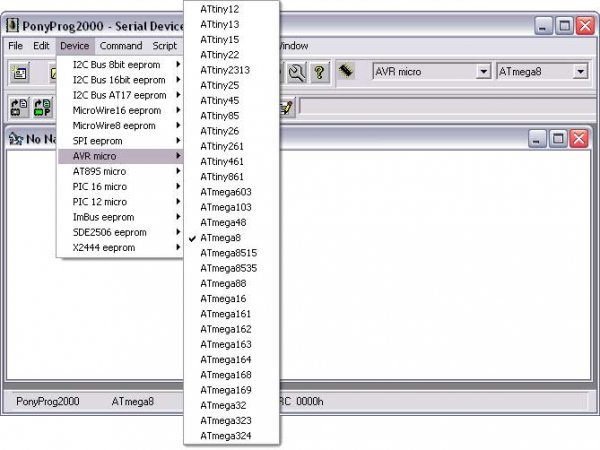Click the New Window toolbar icon
The image size is (600, 450).
[x=20, y=72]
